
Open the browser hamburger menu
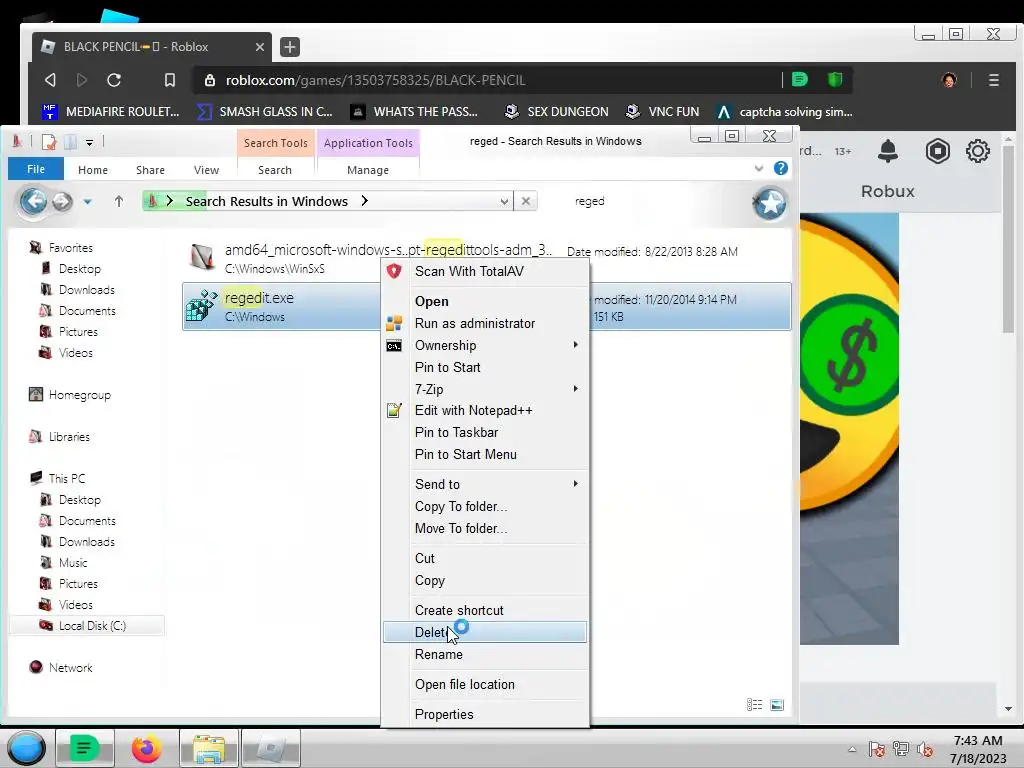click(x=993, y=80)
